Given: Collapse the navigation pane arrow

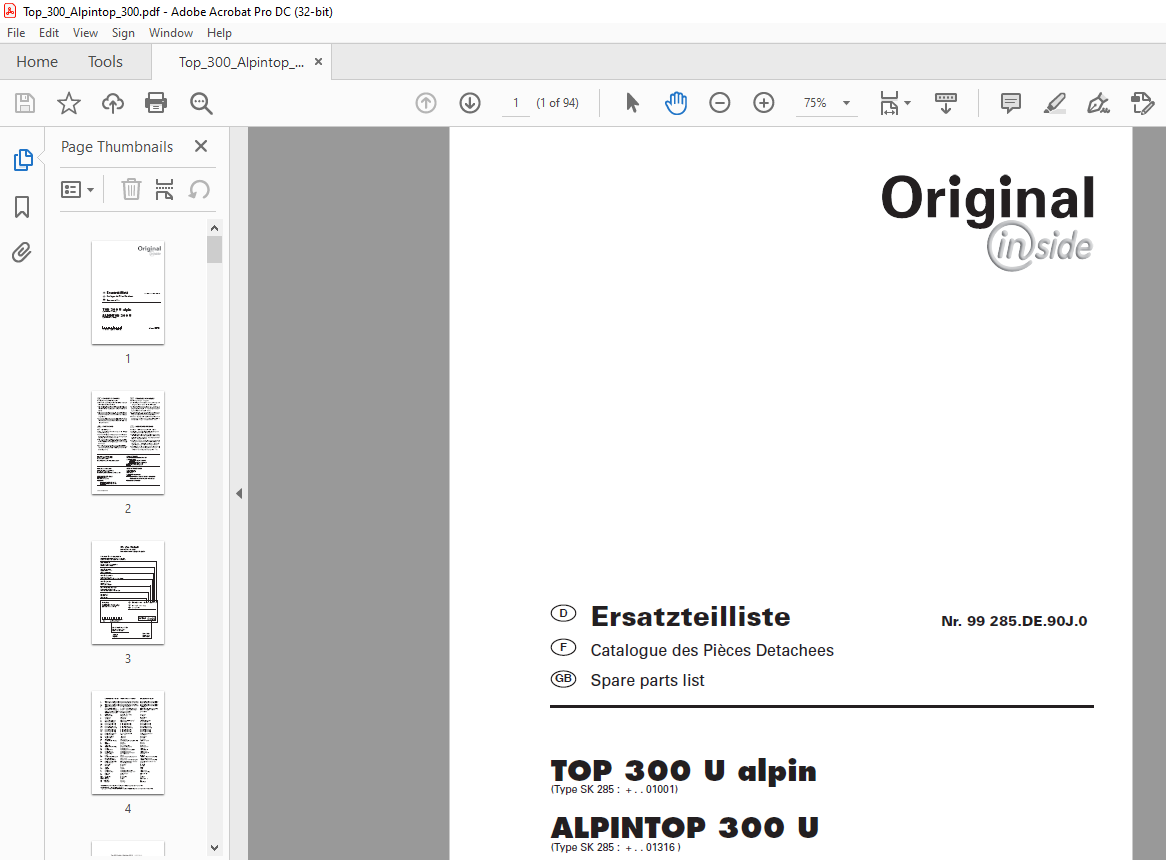Looking at the screenshot, I should coord(239,494).
